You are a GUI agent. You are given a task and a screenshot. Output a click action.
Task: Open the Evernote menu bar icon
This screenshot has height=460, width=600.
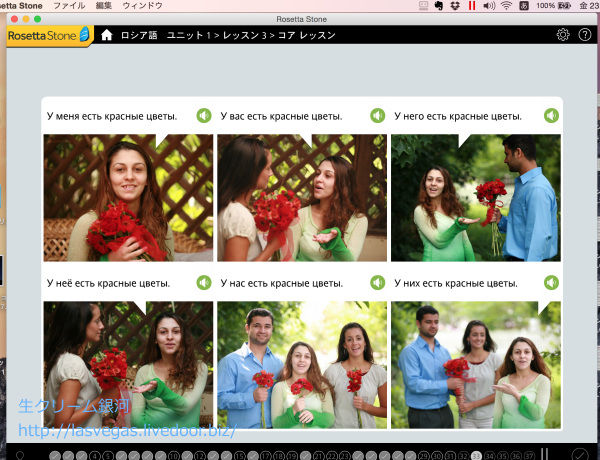[439, 5]
